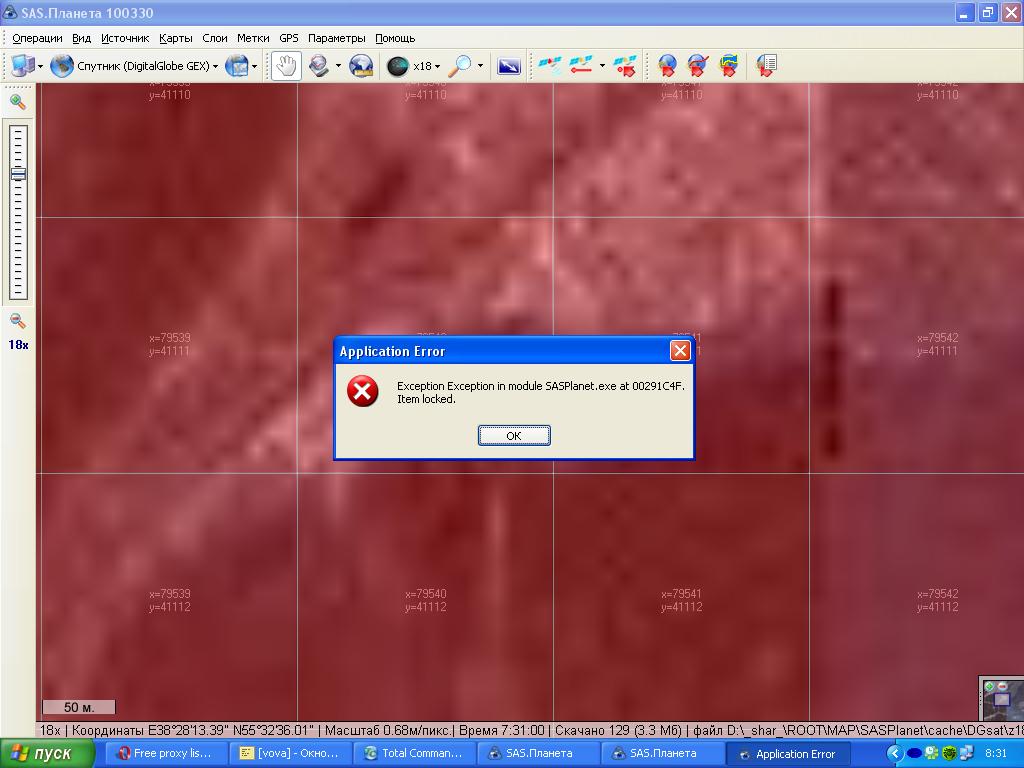Screen dimensions: 1024x768
Task: Click the fullscreen mode toolbar icon
Action: [508, 66]
